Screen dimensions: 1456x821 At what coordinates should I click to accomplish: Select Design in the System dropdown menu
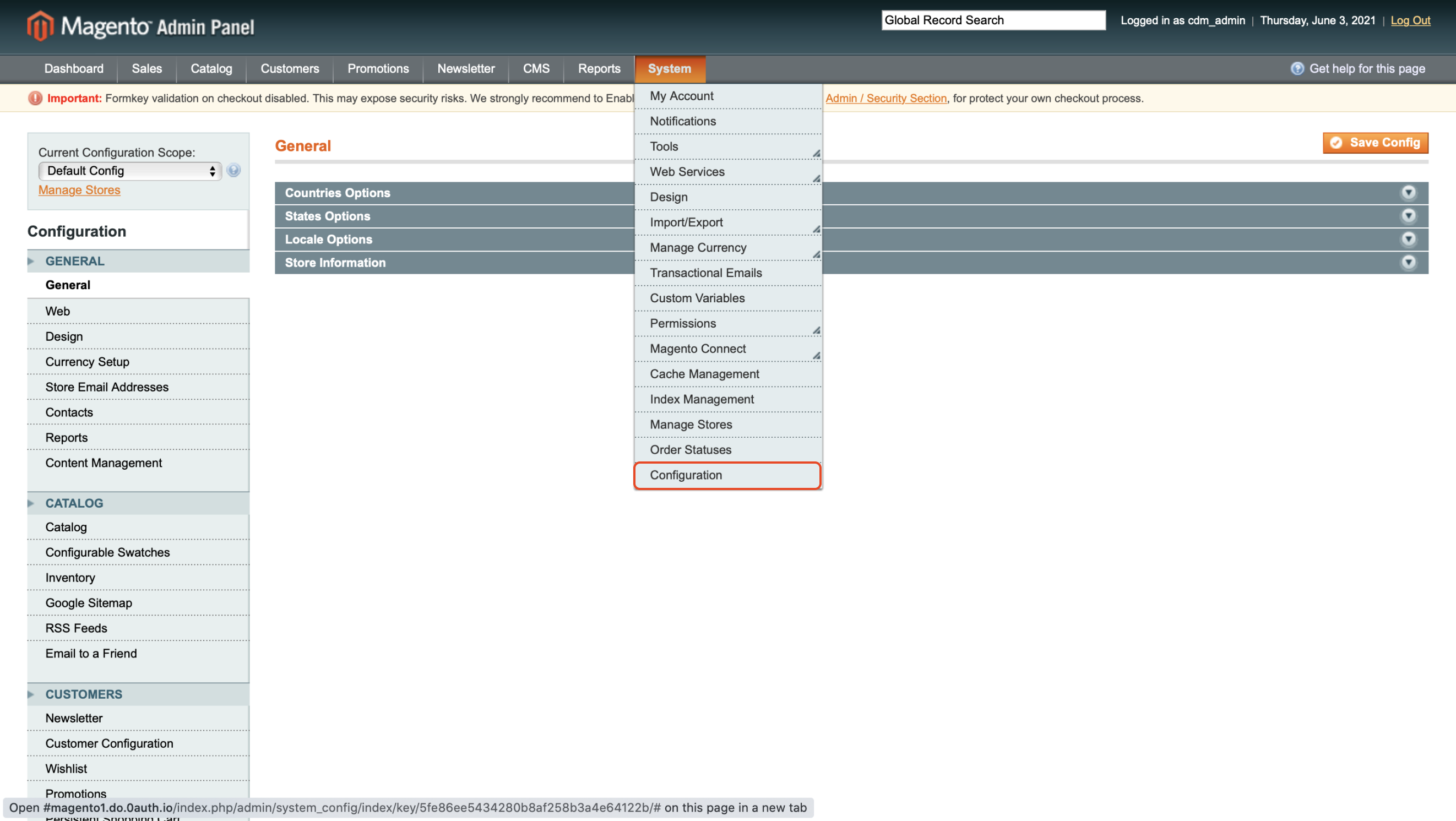tap(727, 197)
